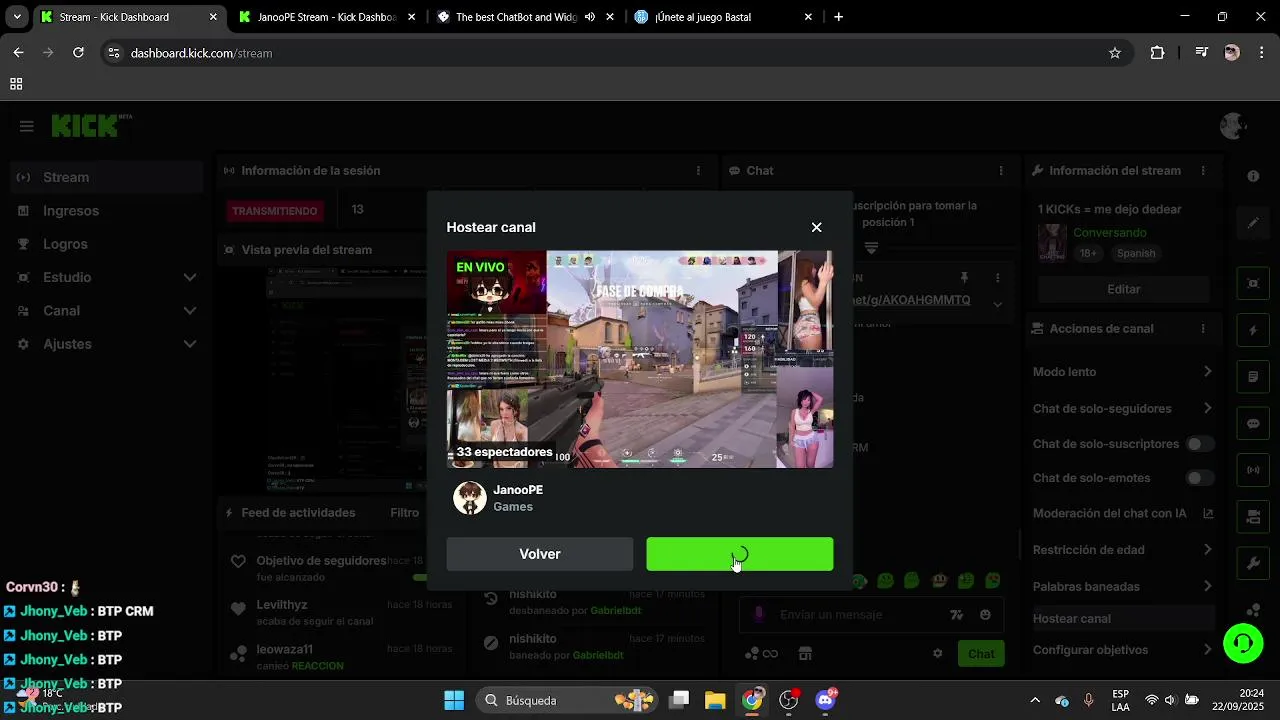Open Discord from the taskbar
Screen dimensions: 1280x720
point(826,700)
